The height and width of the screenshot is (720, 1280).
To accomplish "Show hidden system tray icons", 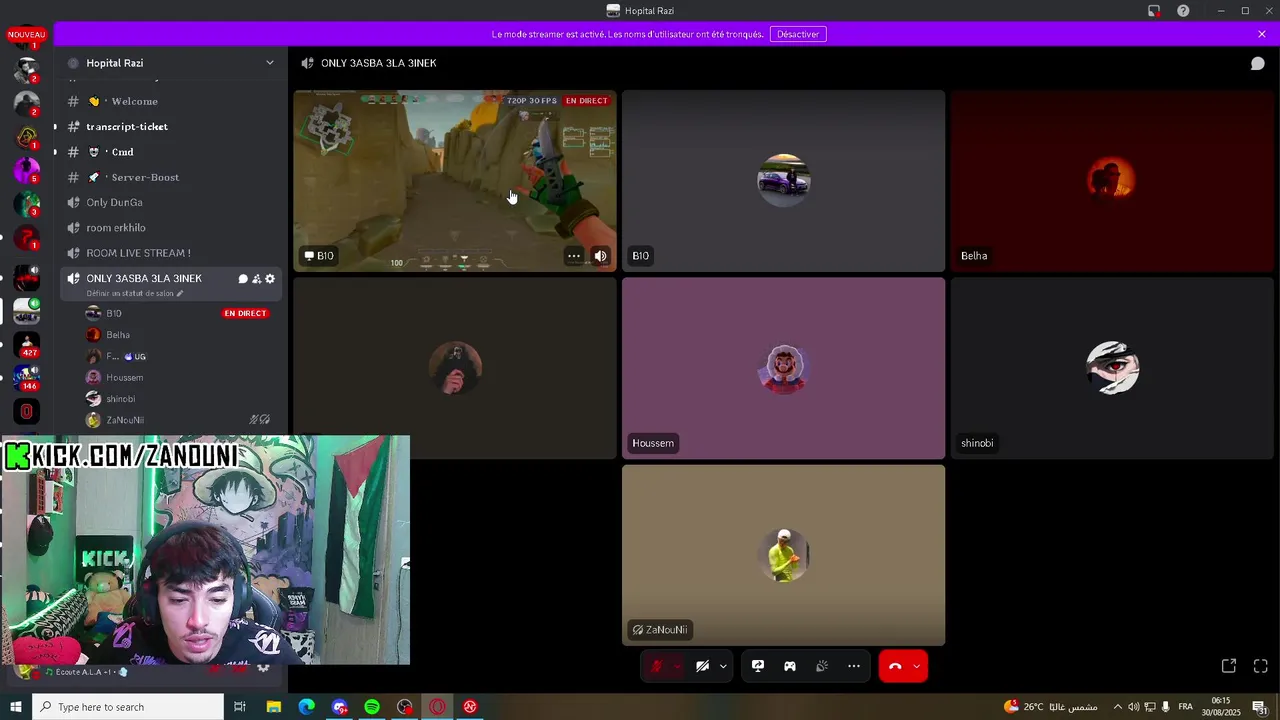I will 1118,707.
